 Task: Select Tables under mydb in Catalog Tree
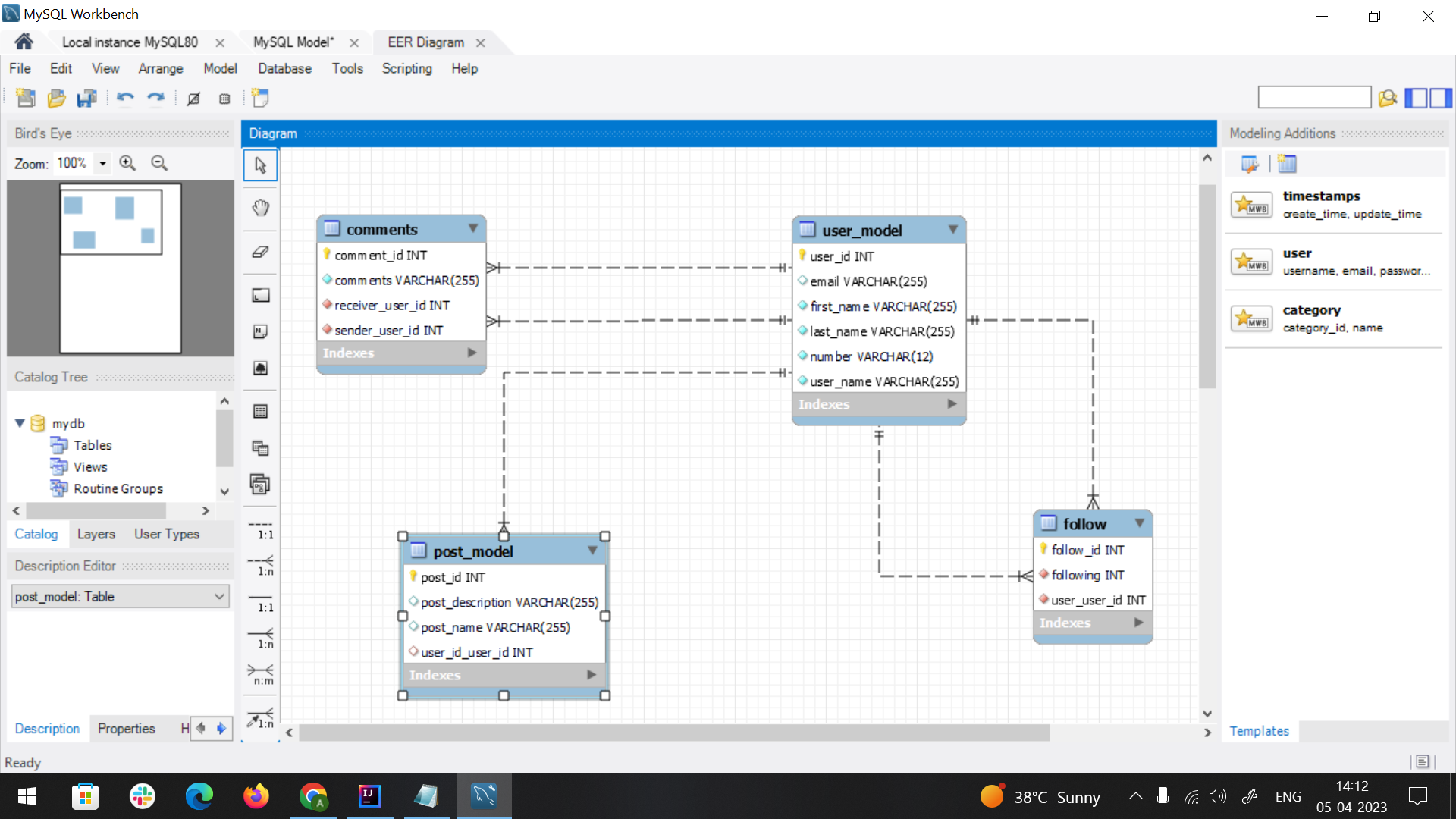click(93, 445)
